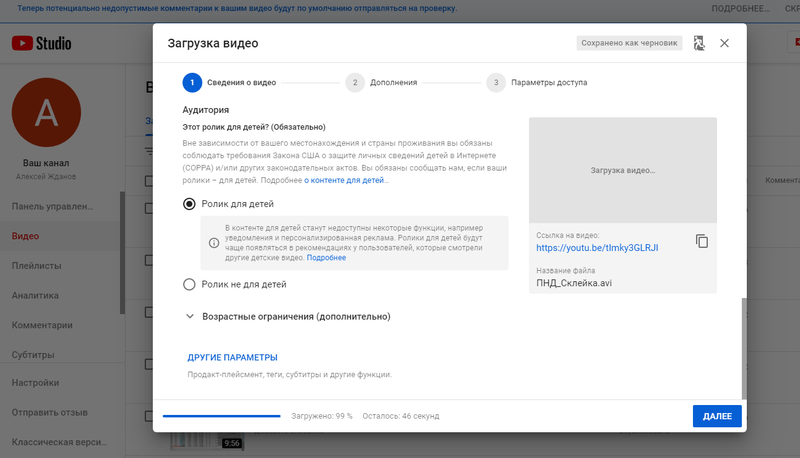The width and height of the screenshot is (800, 458).
Task: Click 'Осталось: 46 секунд' status text
Action: pos(401,416)
